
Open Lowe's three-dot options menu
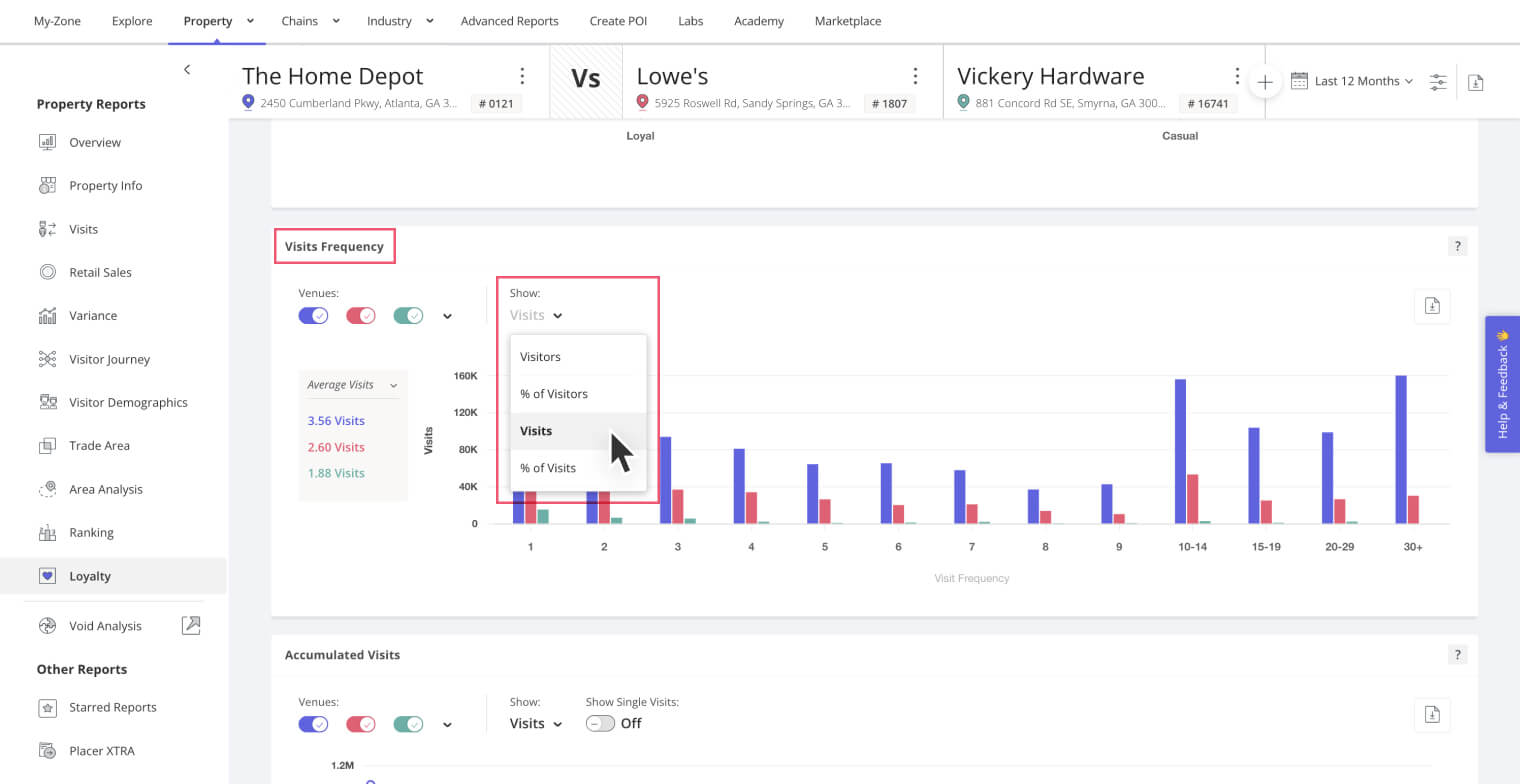click(915, 76)
